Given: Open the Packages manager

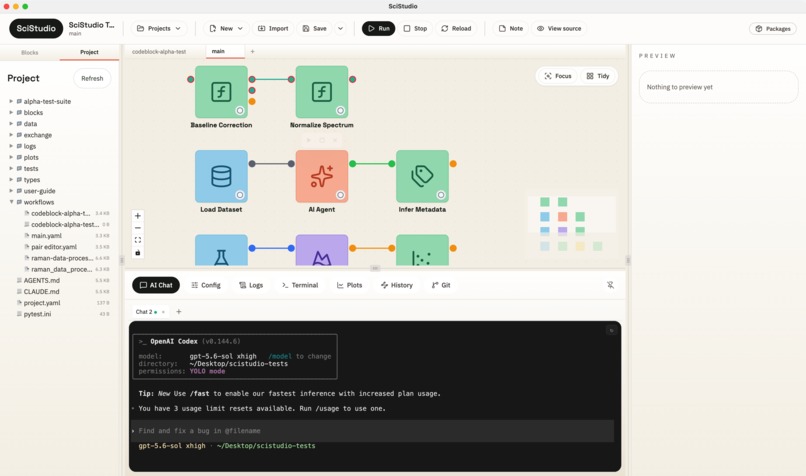Looking at the screenshot, I should (x=773, y=29).
